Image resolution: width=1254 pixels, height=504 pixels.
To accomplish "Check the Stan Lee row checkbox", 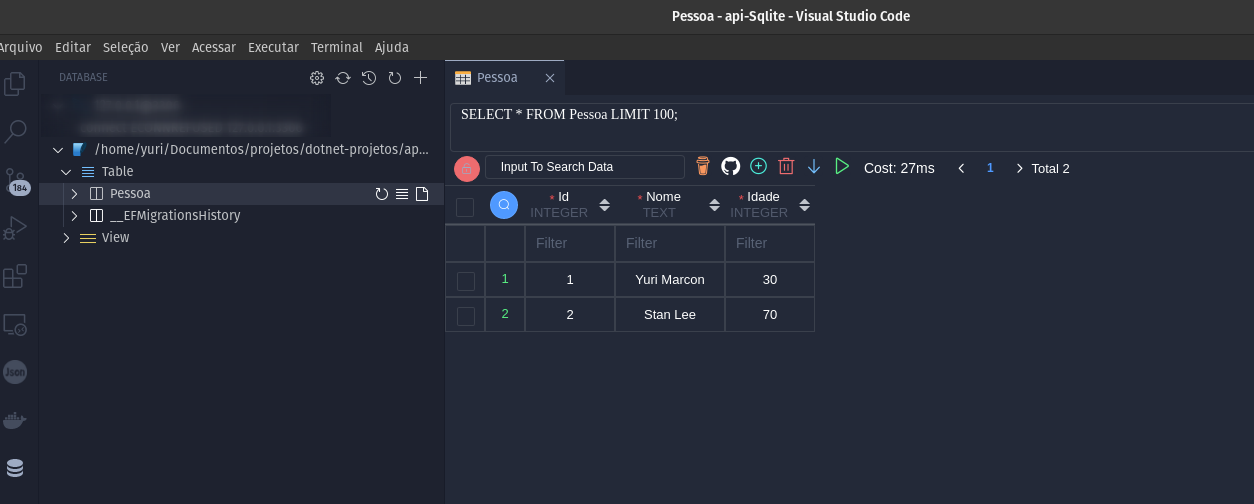I will [x=465, y=316].
